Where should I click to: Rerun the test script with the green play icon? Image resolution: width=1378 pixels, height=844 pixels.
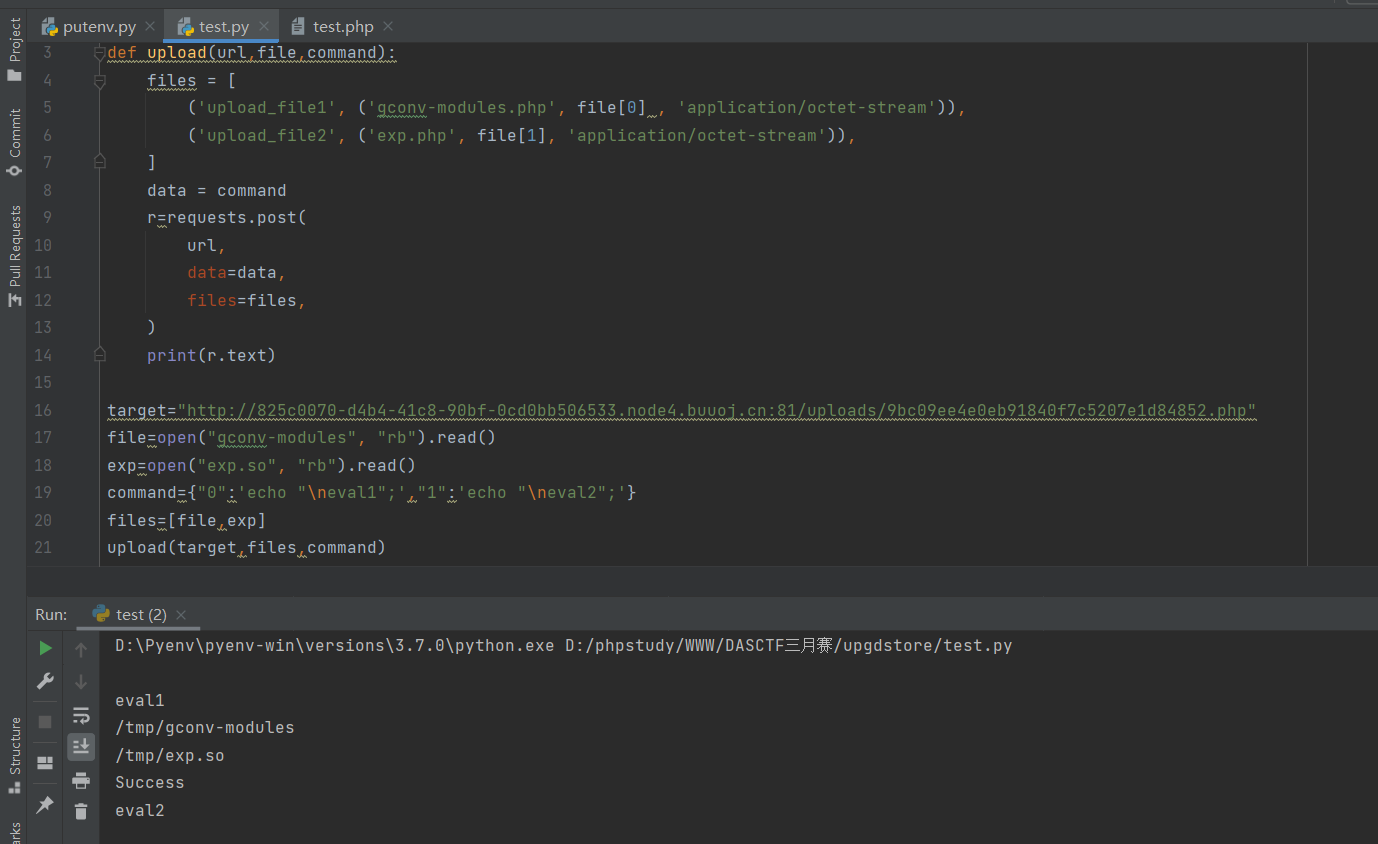coord(45,648)
